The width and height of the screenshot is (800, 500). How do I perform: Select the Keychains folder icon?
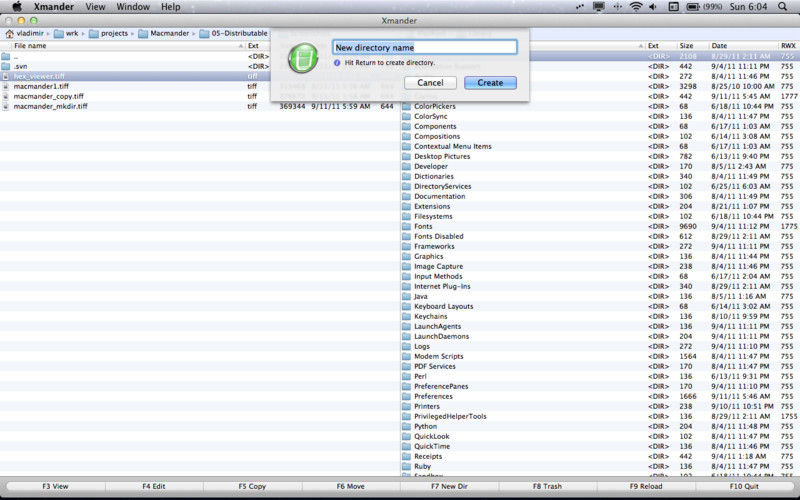406,316
